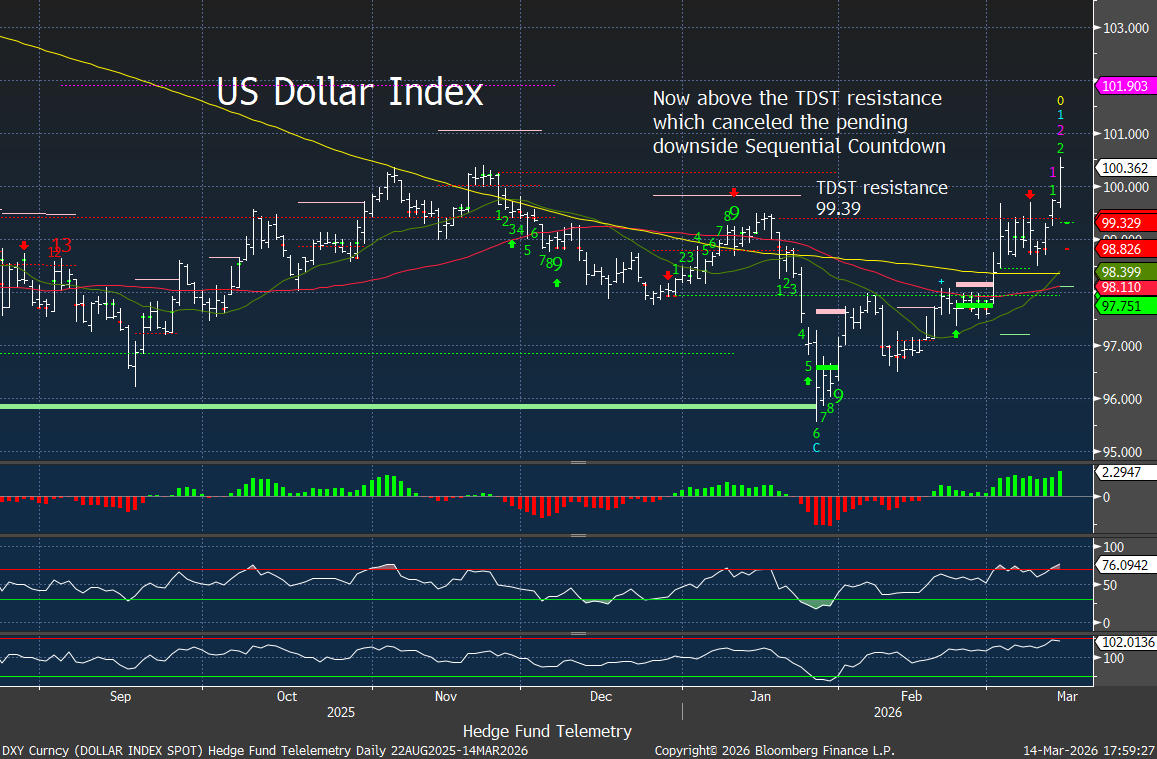
Task: Click the cyan C marker below January low
Action: pyautogui.click(x=816, y=448)
